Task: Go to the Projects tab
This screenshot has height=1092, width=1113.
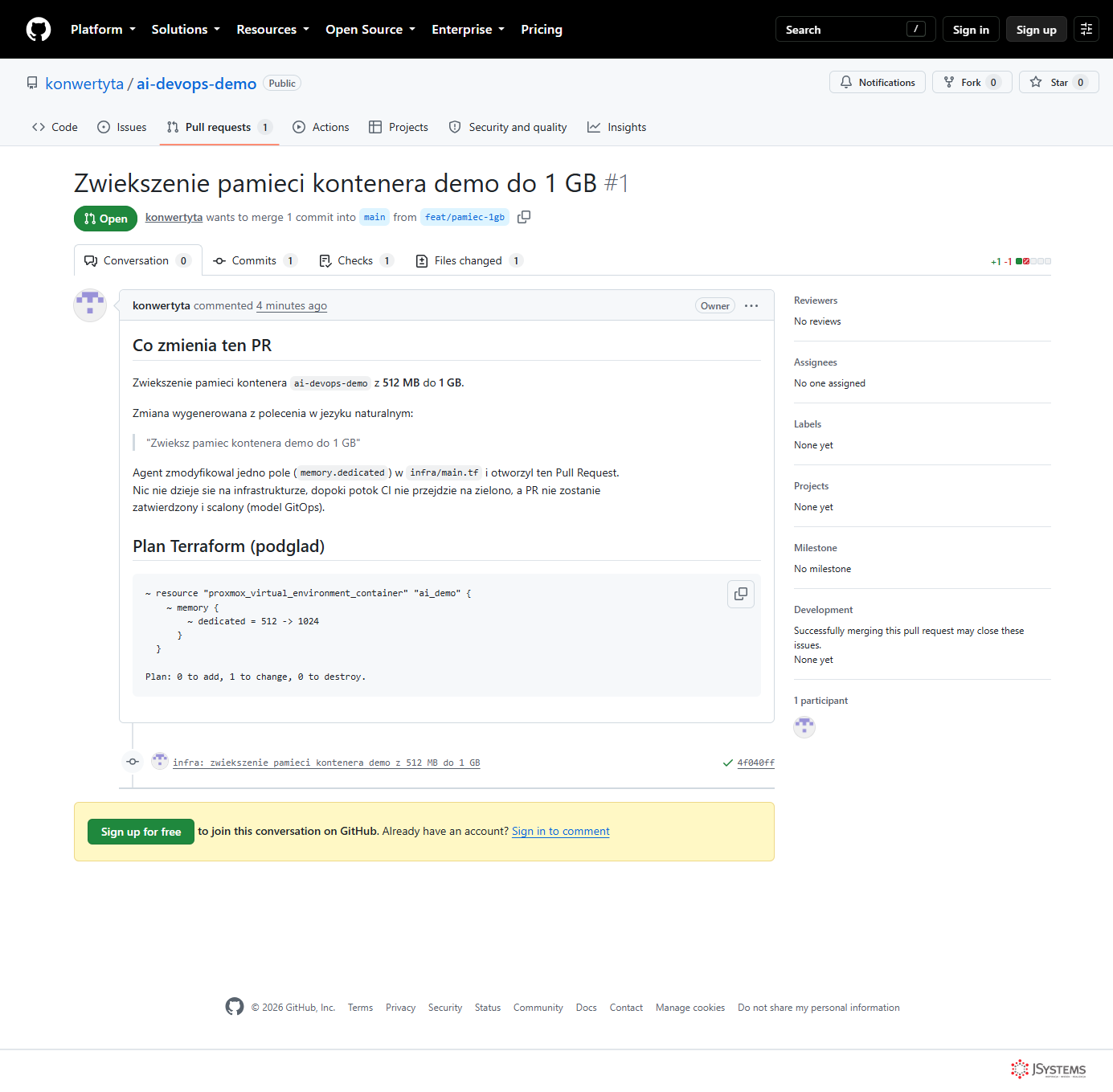Action: [x=399, y=127]
